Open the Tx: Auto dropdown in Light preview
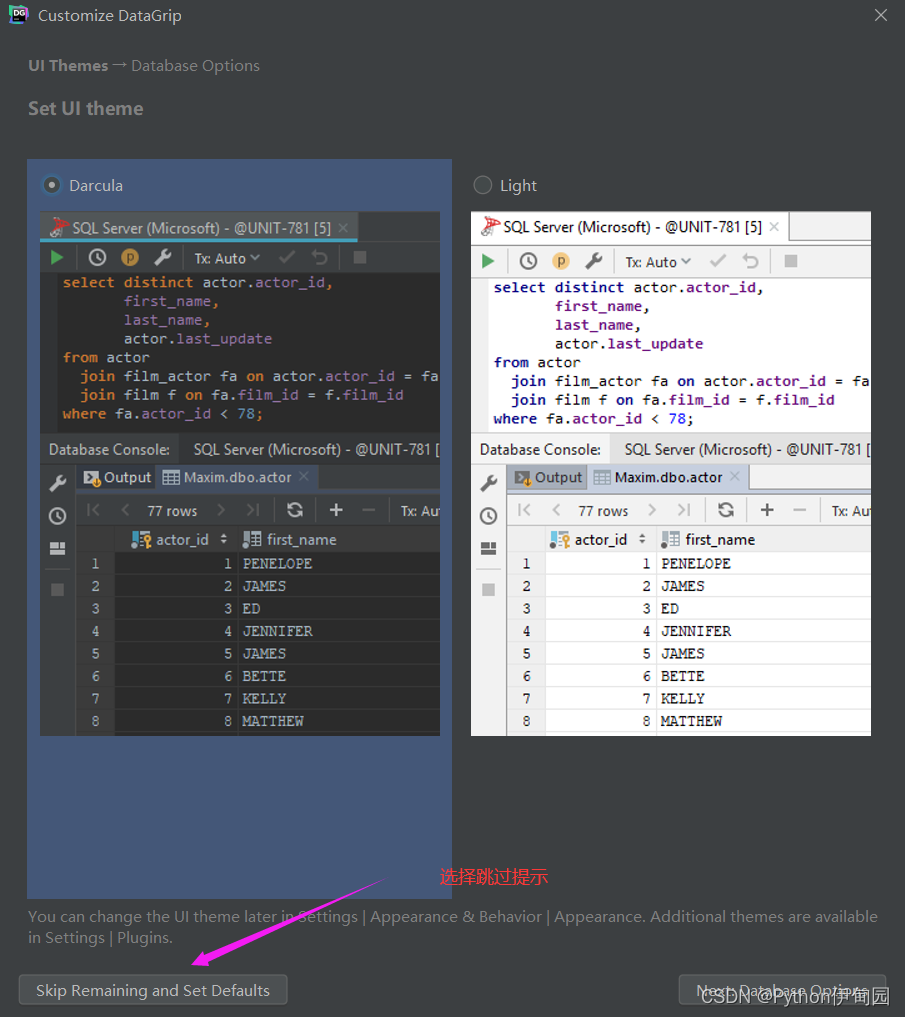 point(658,261)
